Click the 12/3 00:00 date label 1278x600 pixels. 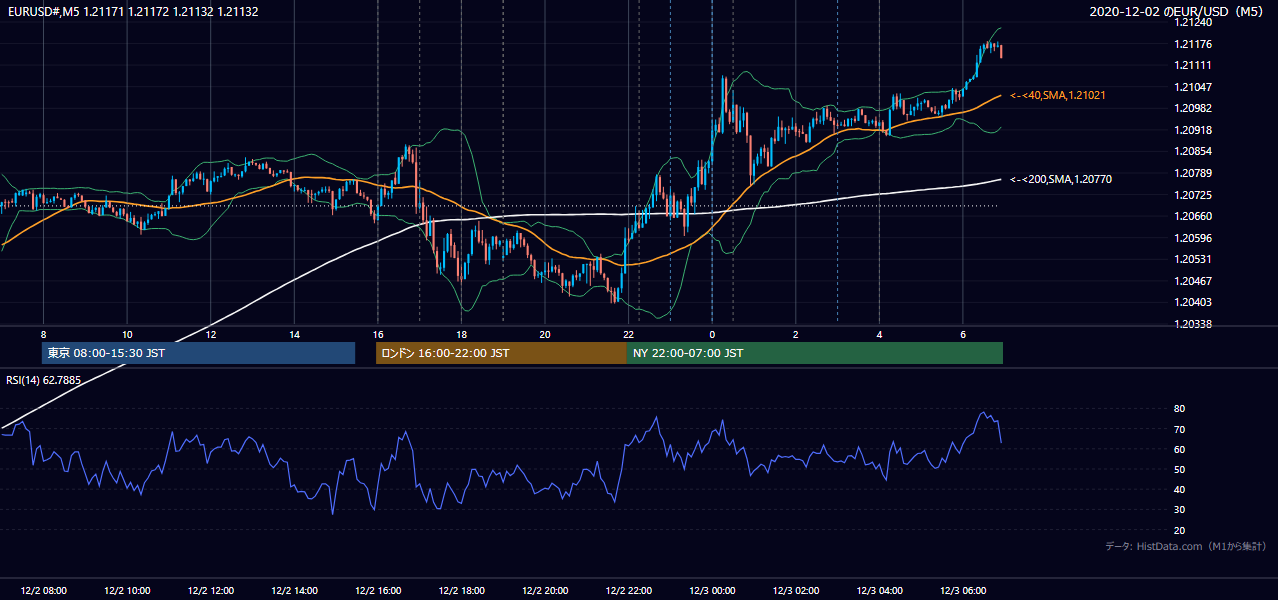pos(712,591)
